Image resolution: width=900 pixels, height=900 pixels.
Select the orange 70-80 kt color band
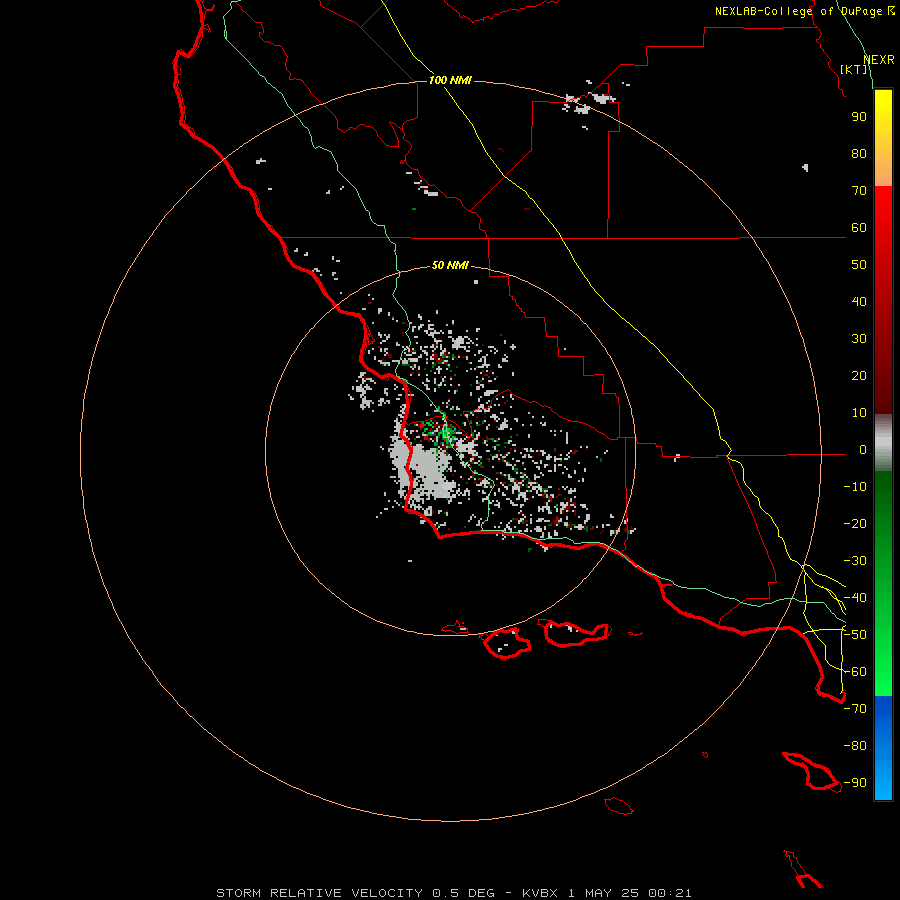(883, 170)
